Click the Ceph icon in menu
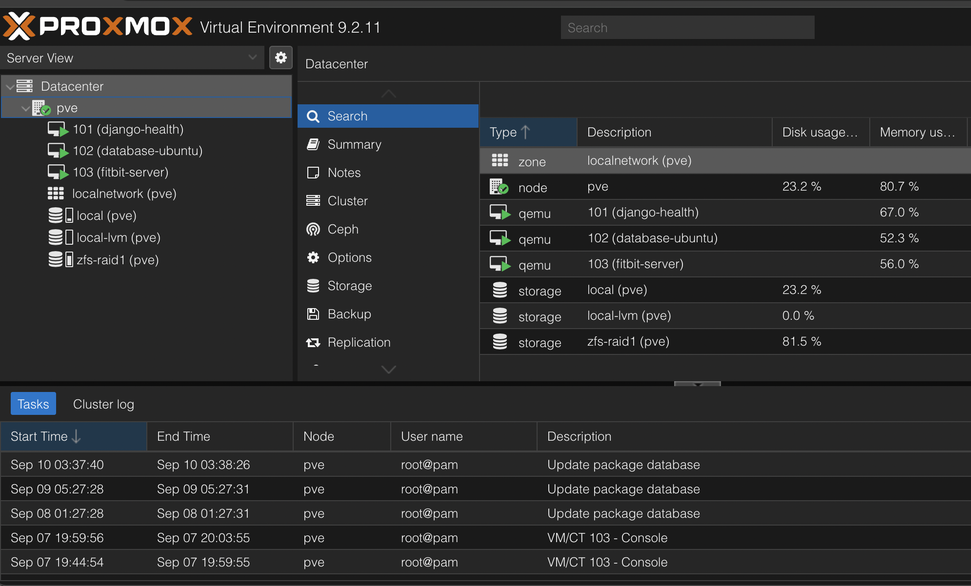 coord(313,229)
